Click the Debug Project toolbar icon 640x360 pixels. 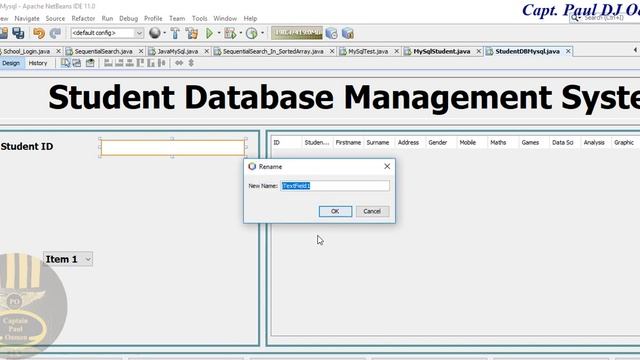coord(231,33)
